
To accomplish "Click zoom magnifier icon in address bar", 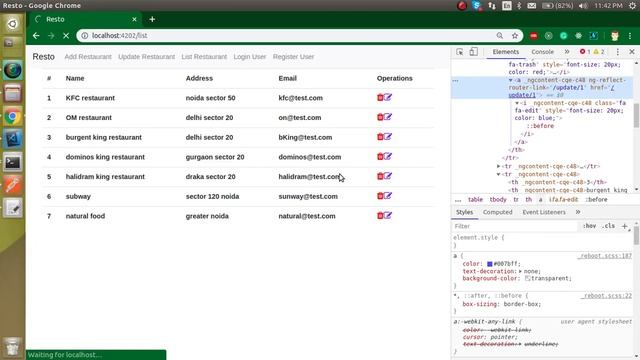I will pos(500,36).
